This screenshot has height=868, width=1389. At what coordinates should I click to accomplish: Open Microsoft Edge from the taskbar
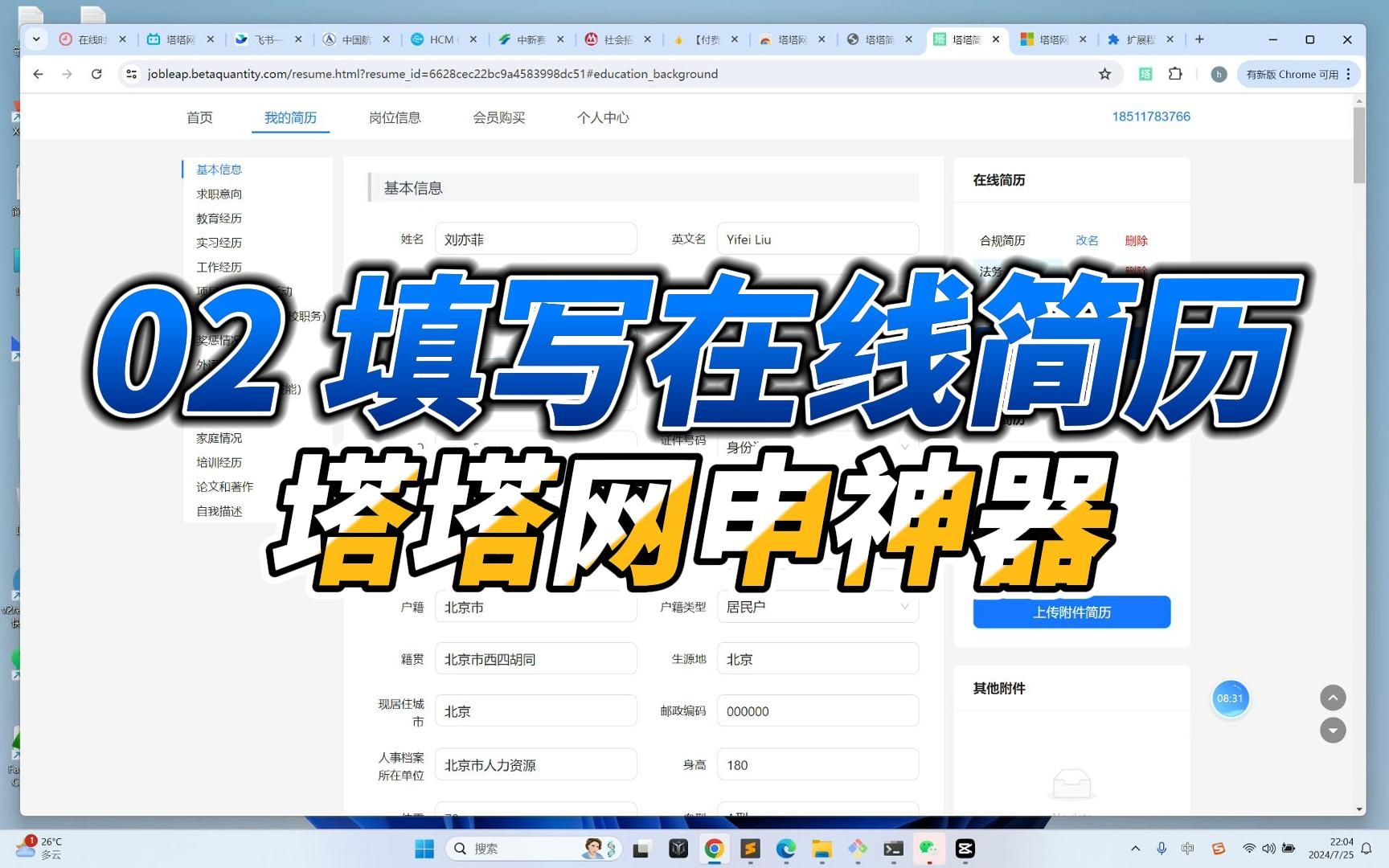click(786, 848)
